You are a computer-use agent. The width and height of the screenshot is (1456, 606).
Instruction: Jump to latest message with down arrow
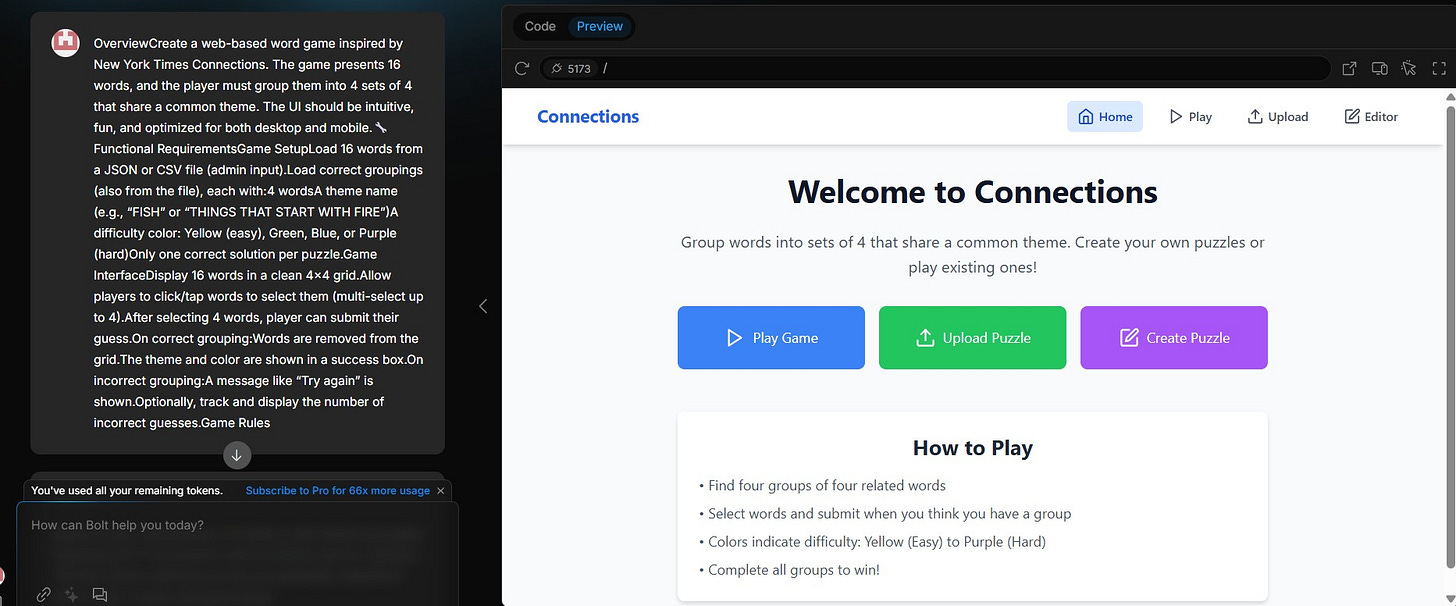(237, 455)
